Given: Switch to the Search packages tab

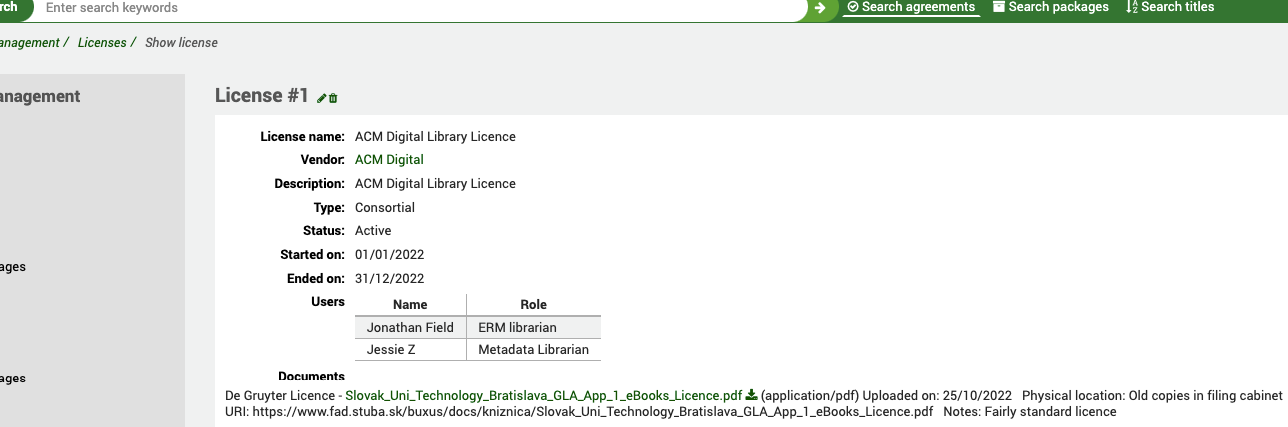Looking at the screenshot, I should tap(1058, 7).
